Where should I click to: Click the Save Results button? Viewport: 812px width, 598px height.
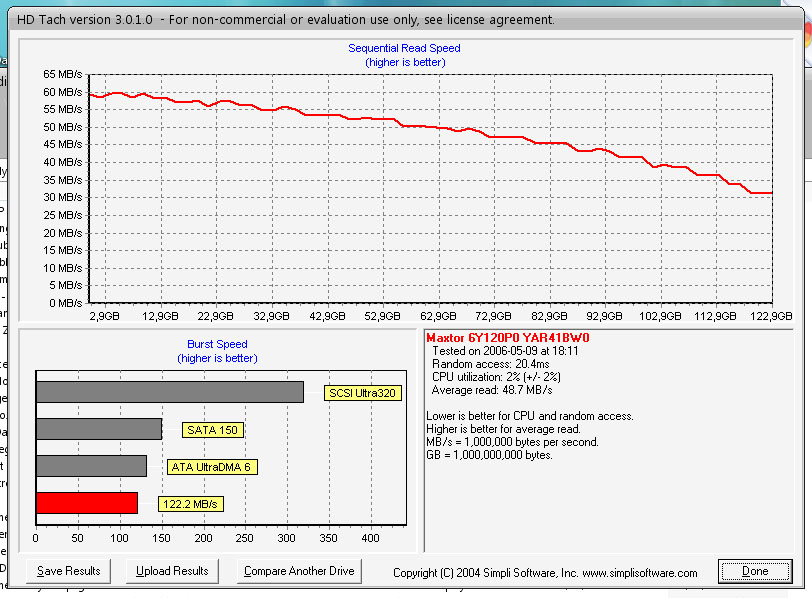click(68, 571)
